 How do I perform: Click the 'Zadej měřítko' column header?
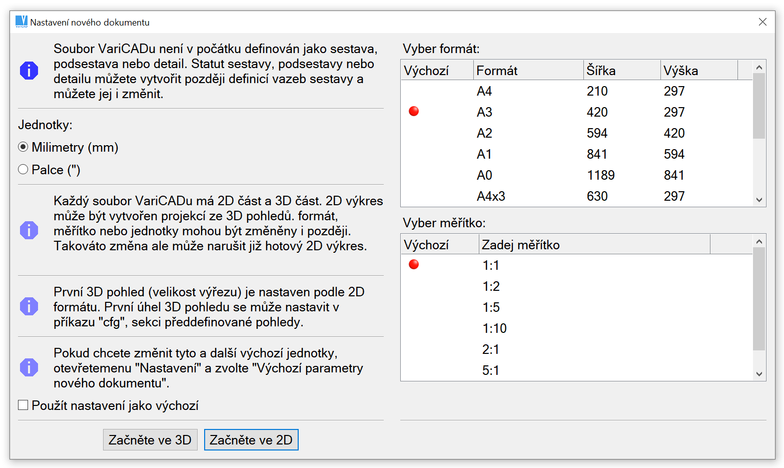pos(592,245)
